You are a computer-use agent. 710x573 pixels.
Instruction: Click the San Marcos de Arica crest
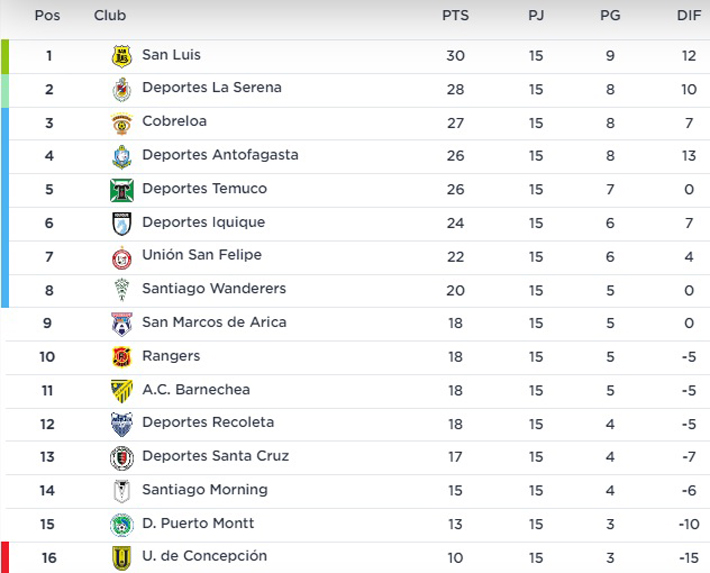121,324
